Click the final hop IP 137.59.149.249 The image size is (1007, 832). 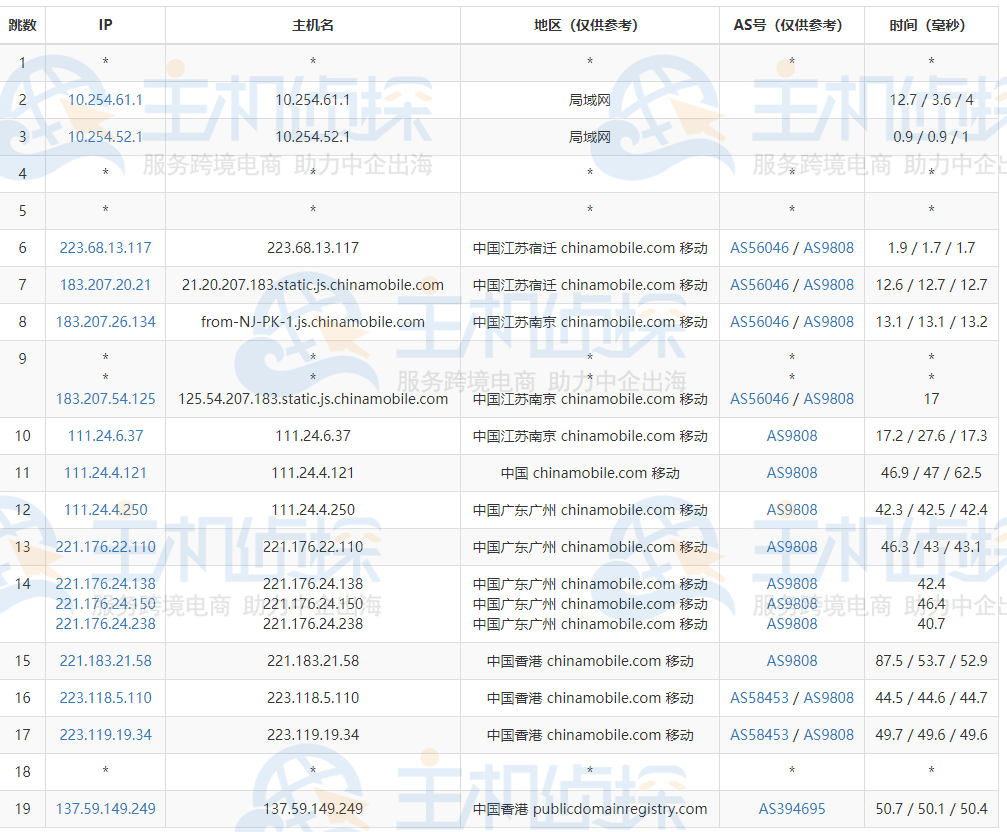[104, 808]
